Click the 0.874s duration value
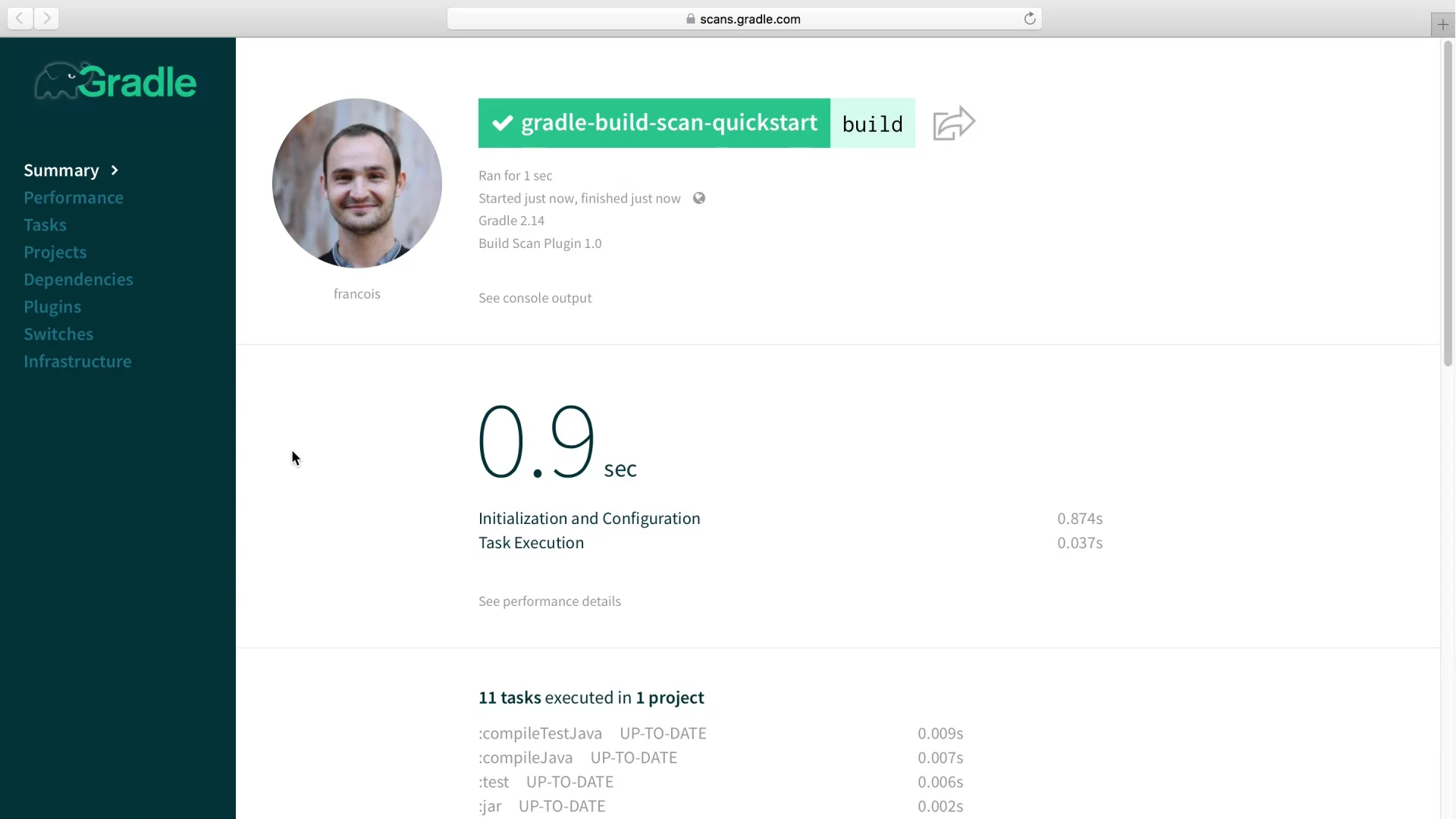The image size is (1456, 819). click(1080, 519)
